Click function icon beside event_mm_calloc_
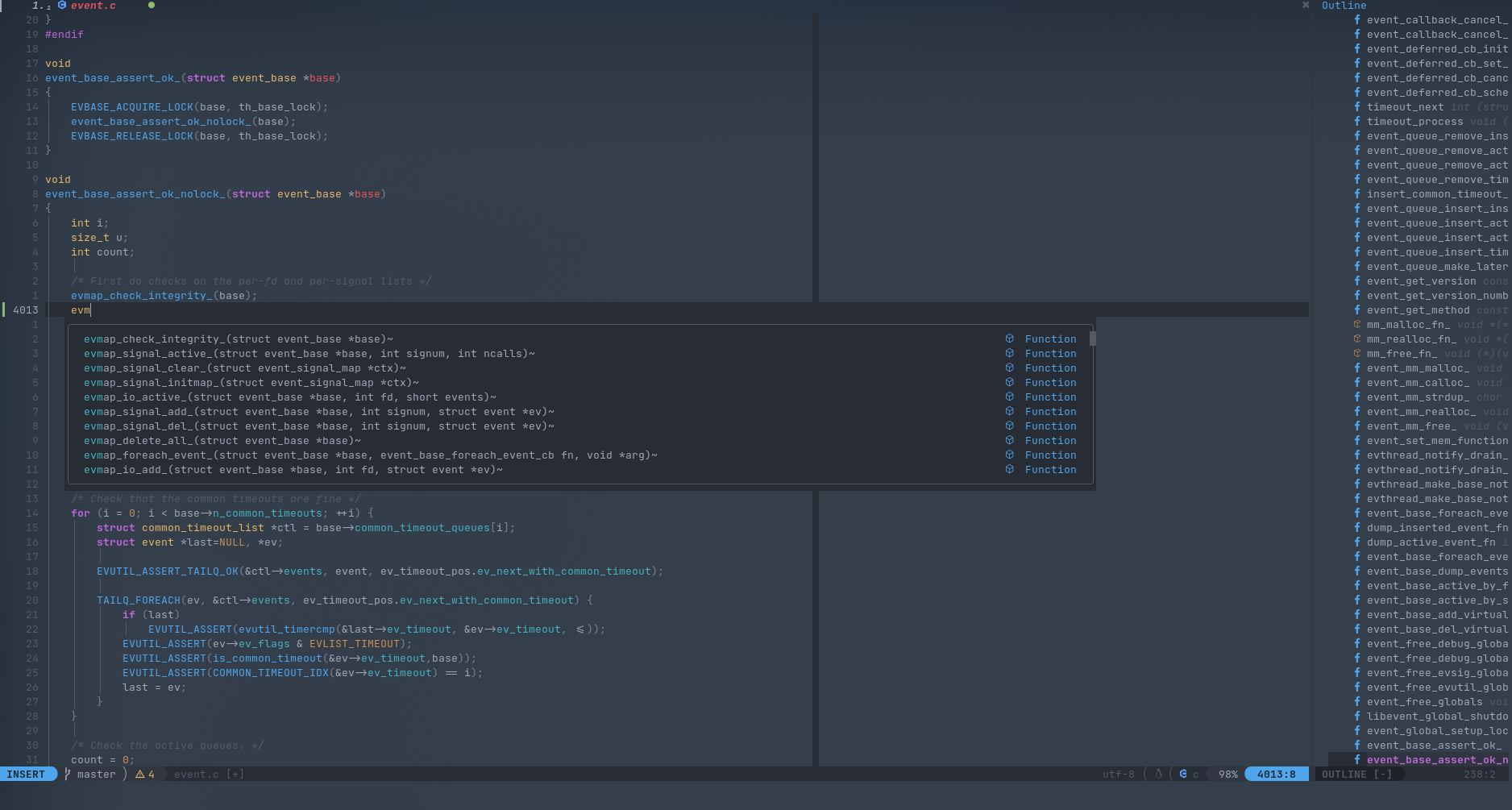1512x810 pixels. click(1357, 383)
